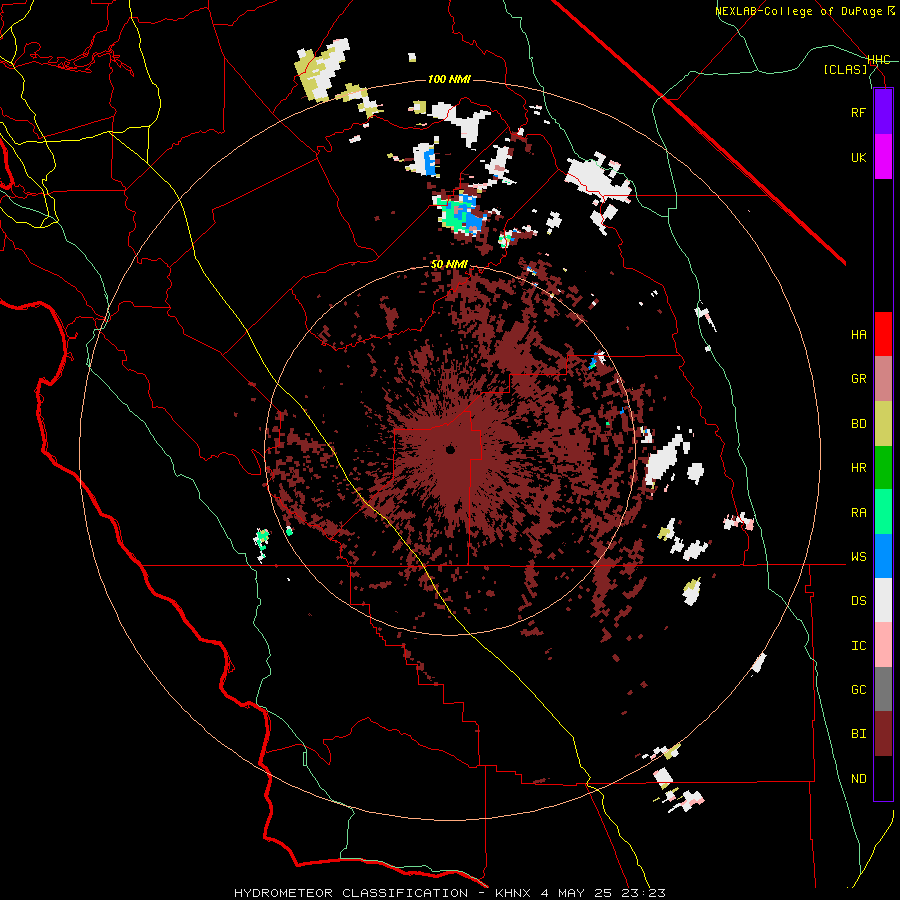The height and width of the screenshot is (900, 900).
Task: Click the WS wet snow blue swatch
Action: tap(883, 556)
